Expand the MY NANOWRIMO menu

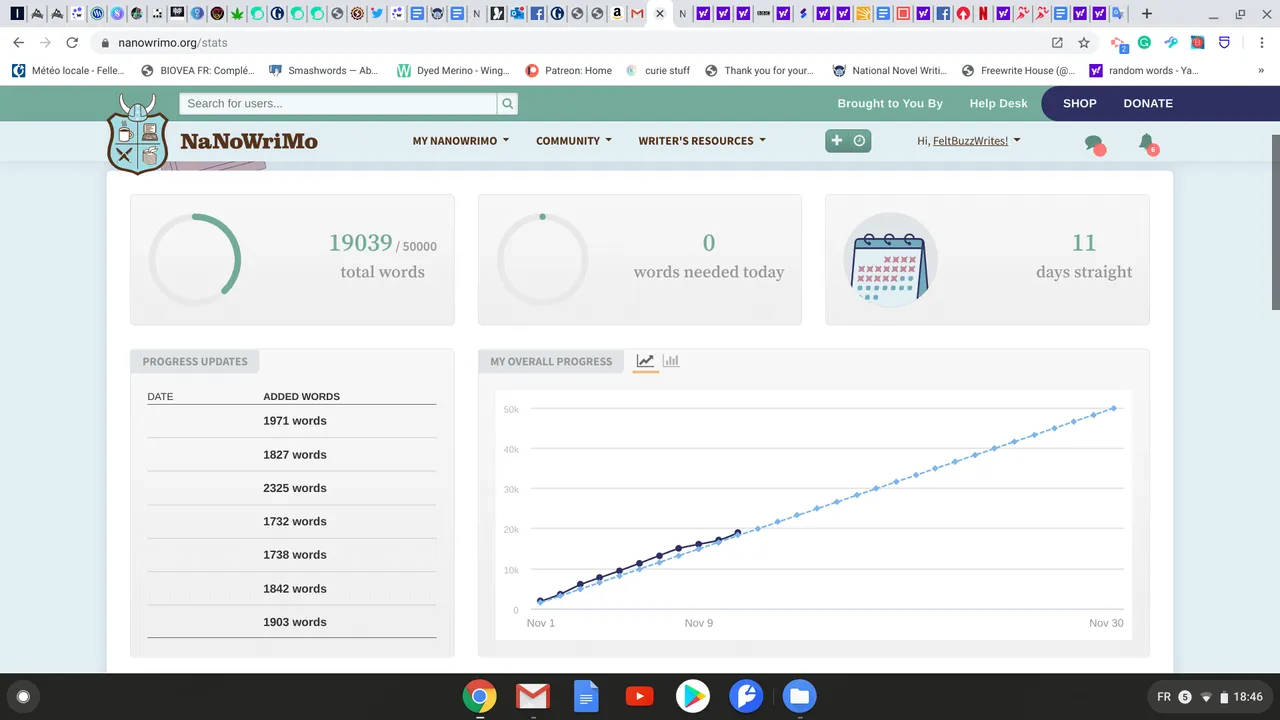point(461,141)
